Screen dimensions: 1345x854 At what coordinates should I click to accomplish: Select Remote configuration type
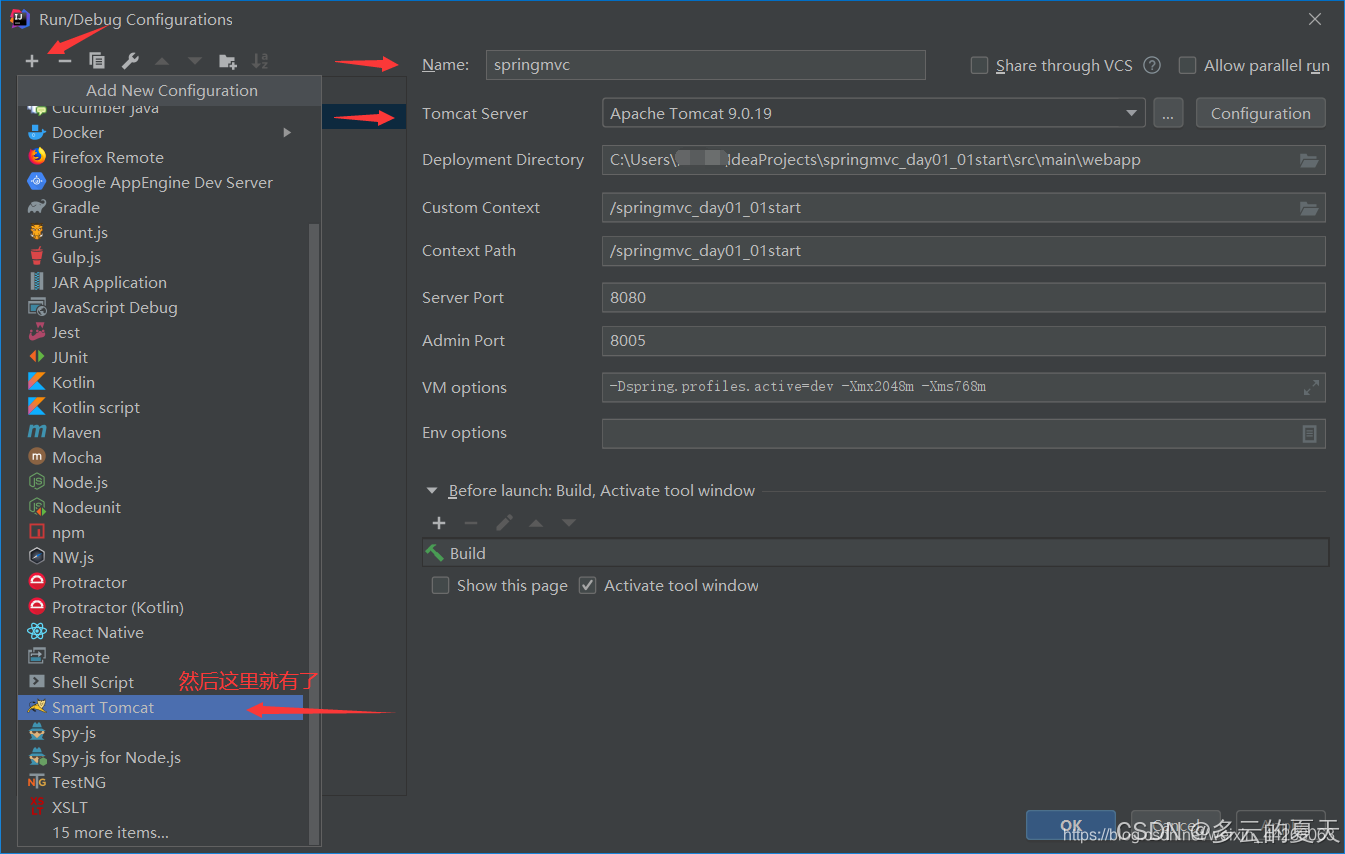(160, 657)
